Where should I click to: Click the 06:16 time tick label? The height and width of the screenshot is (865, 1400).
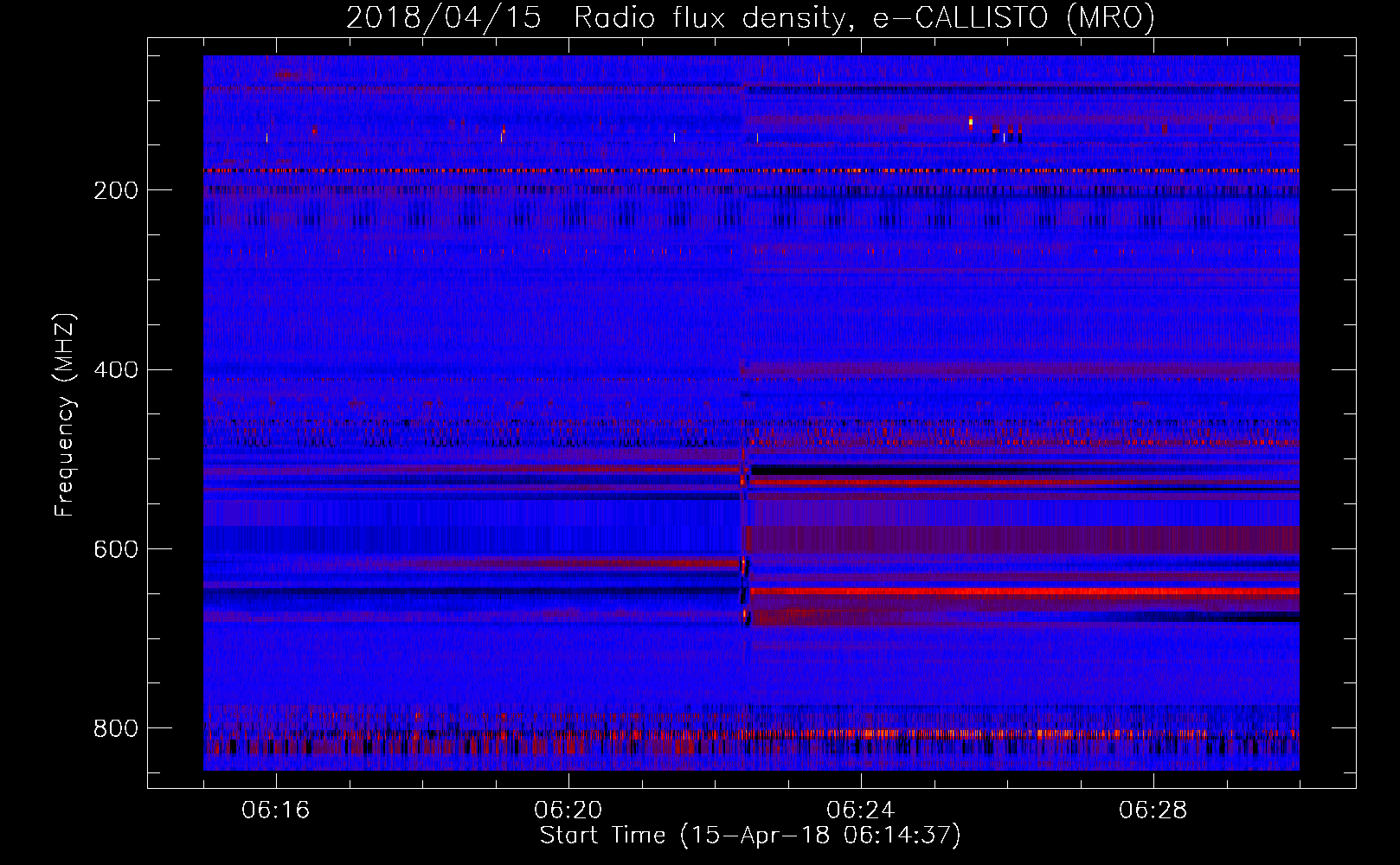[x=276, y=811]
